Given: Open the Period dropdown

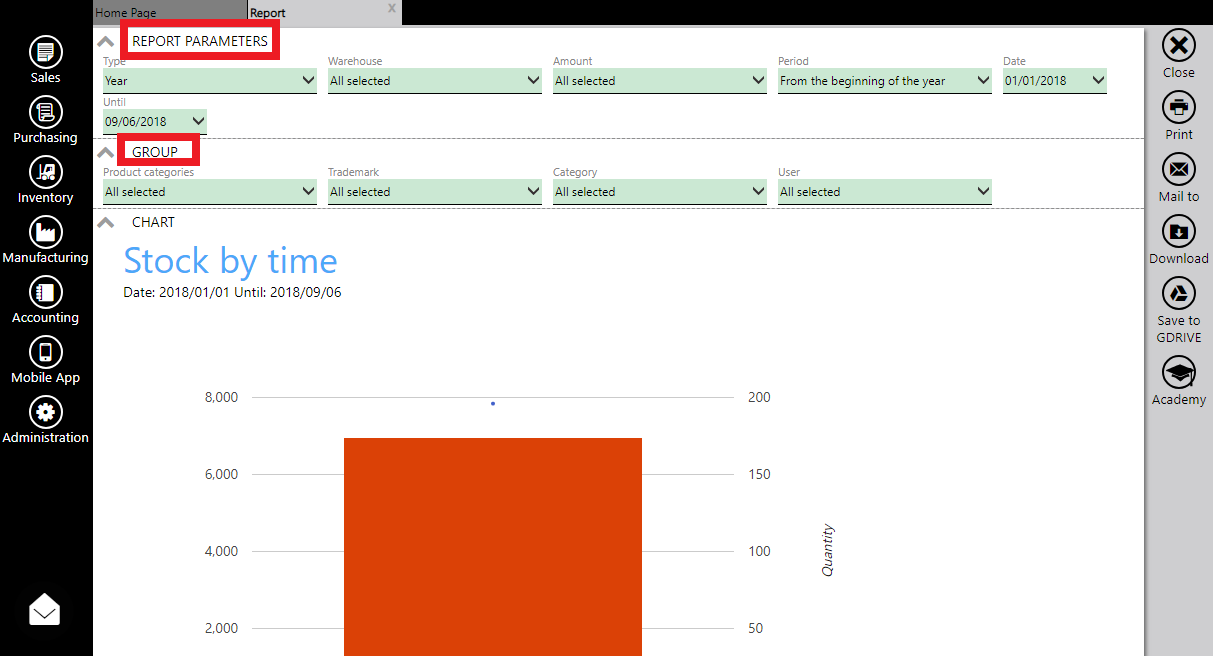Looking at the screenshot, I should tap(885, 81).
